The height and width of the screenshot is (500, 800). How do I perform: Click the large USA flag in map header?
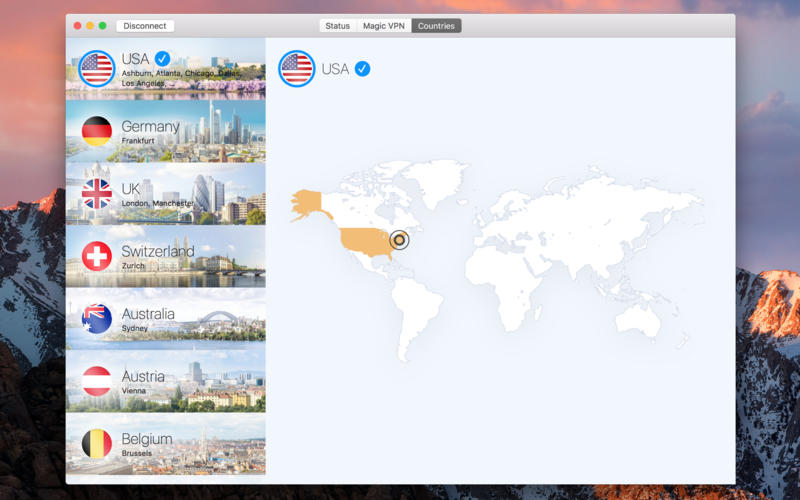(x=297, y=68)
